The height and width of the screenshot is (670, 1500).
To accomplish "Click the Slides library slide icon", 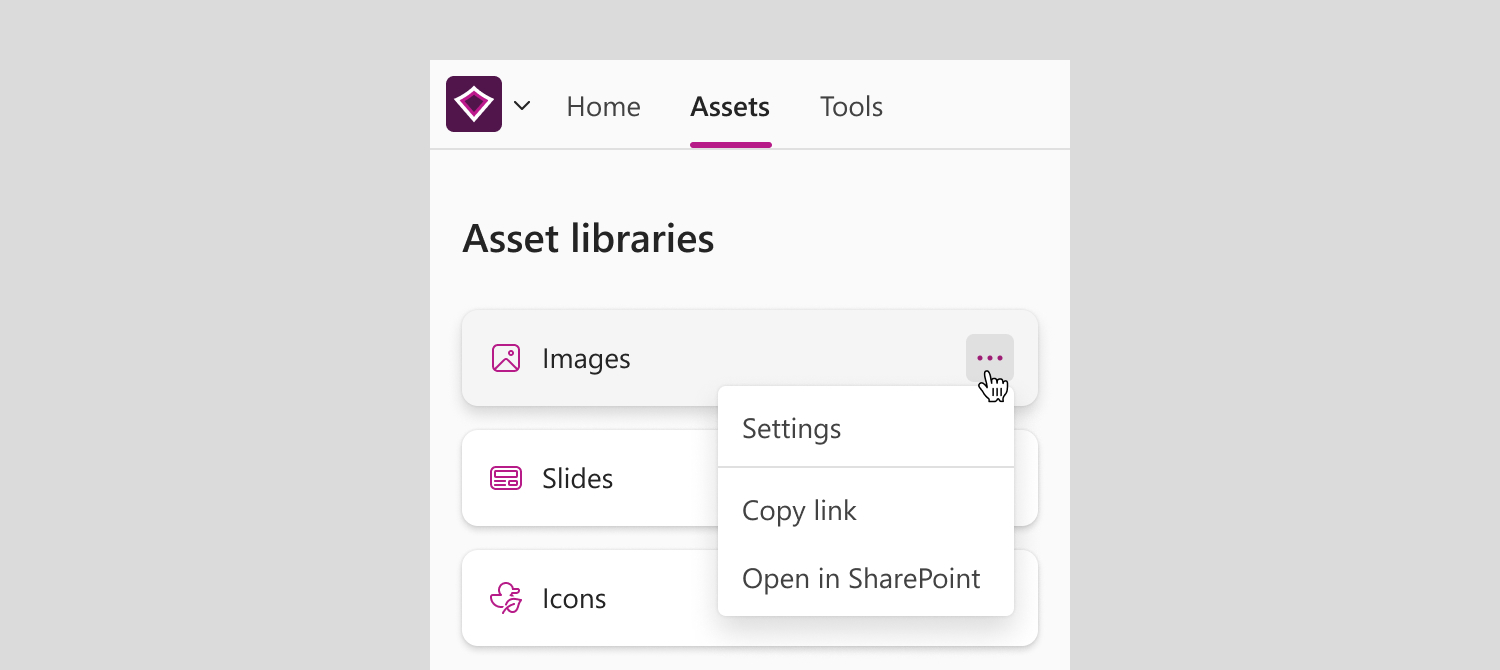I will [506, 478].
